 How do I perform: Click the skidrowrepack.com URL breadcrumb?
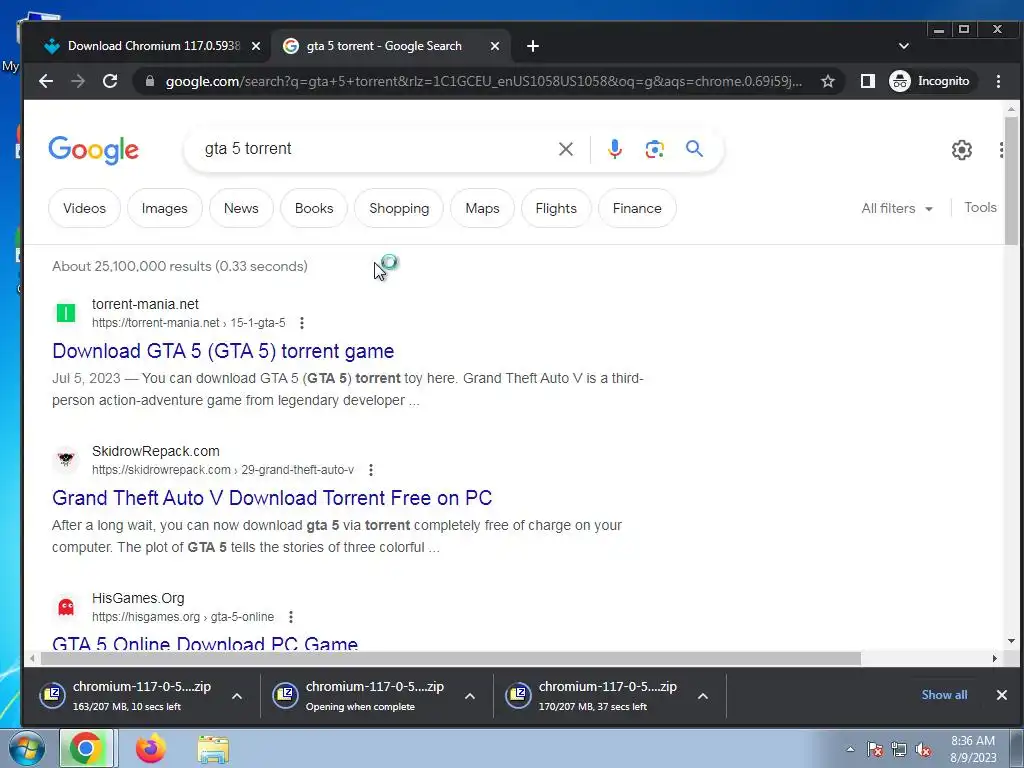[x=223, y=470]
